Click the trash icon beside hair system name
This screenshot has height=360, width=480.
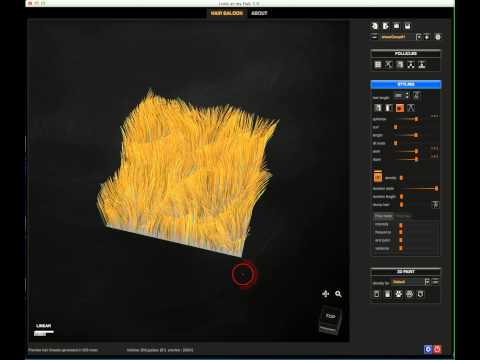(438, 37)
